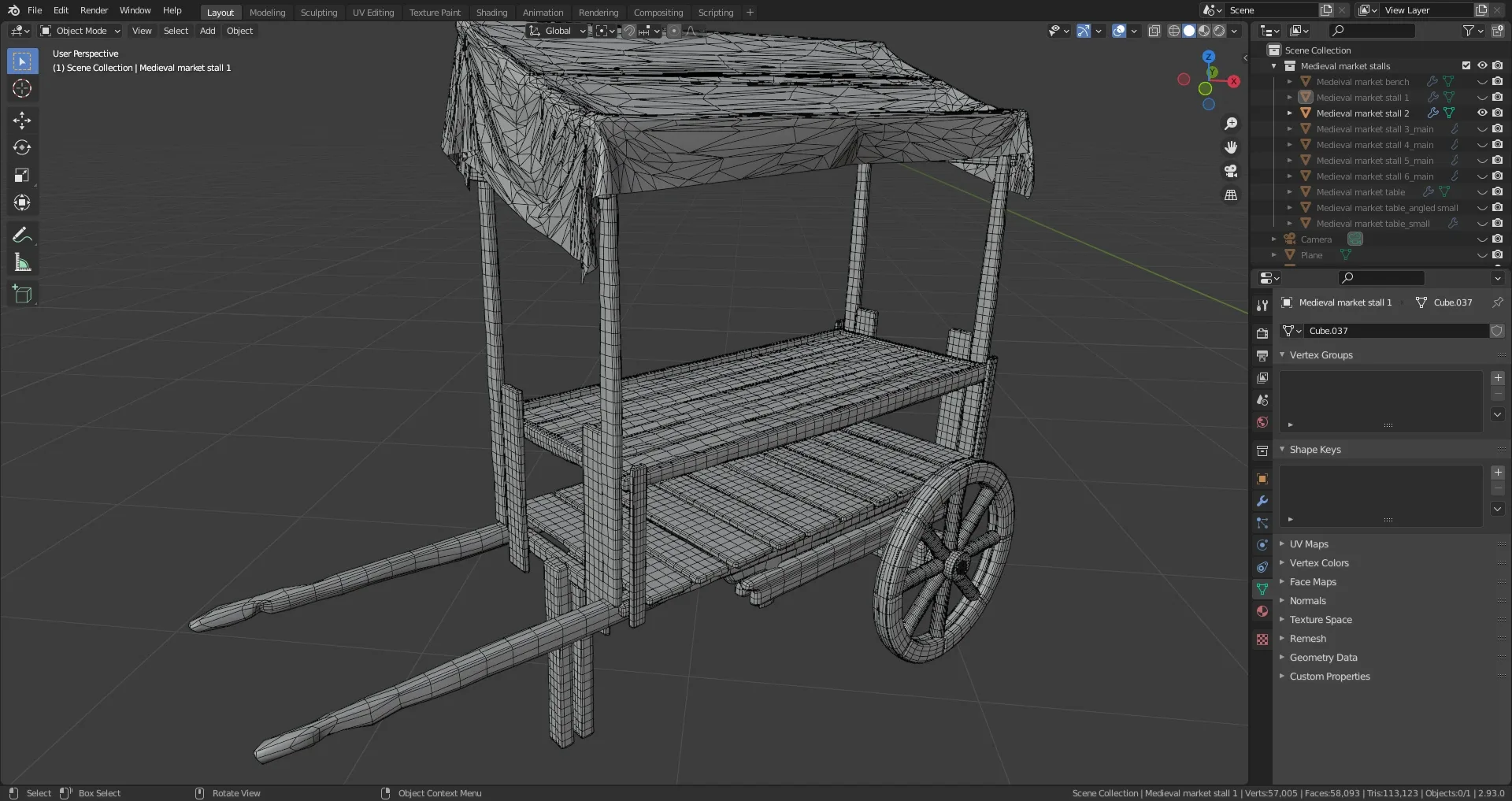Screen dimensions: 1512x801
Task: Create a new collection in the outliner
Action: point(1497,31)
